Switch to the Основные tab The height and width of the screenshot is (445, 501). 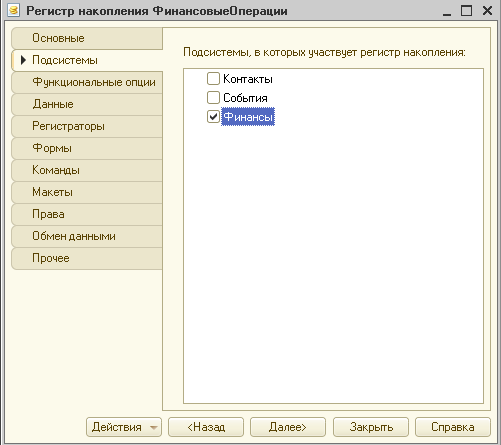click(x=87, y=38)
